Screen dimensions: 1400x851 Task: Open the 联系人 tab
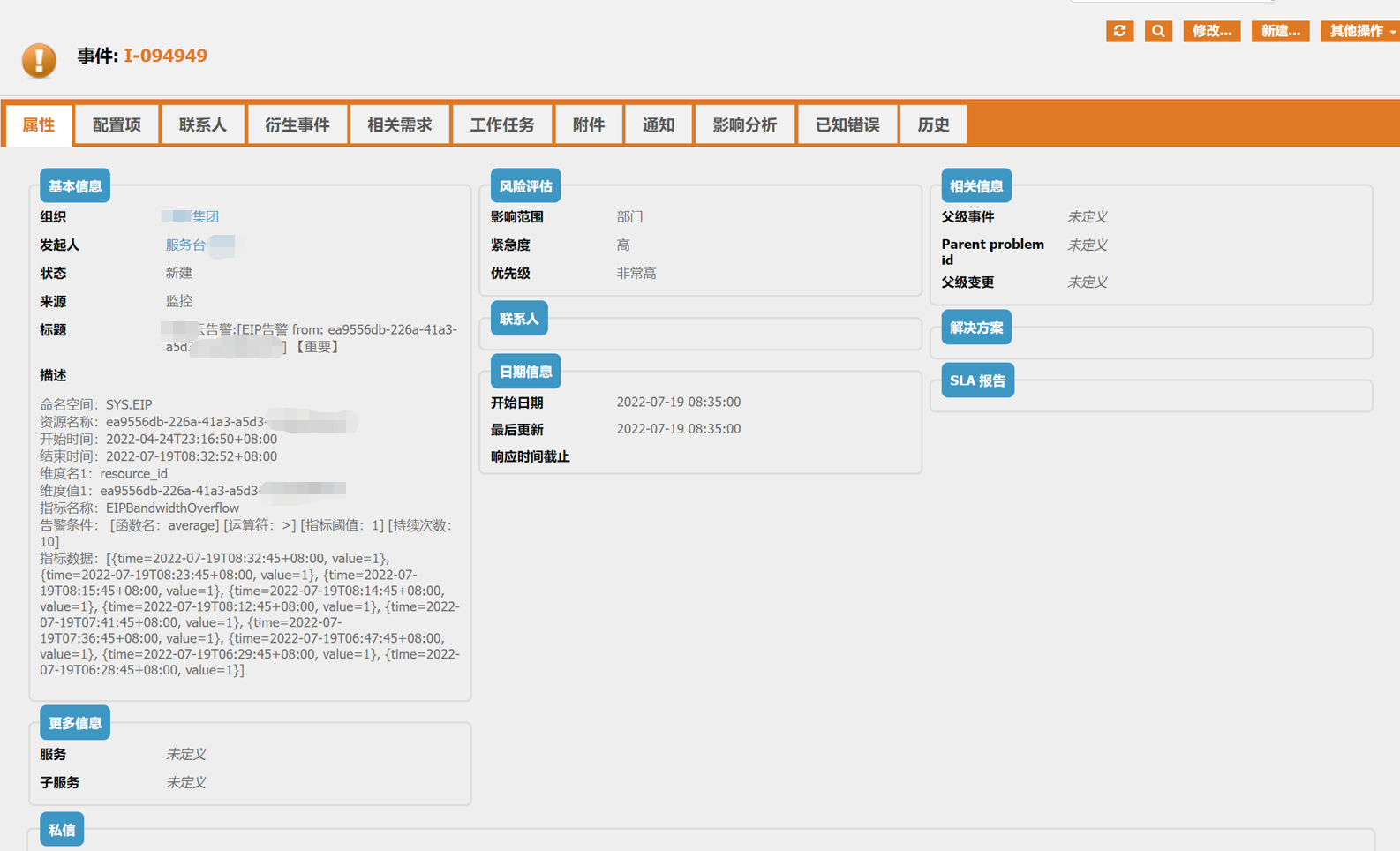click(203, 124)
